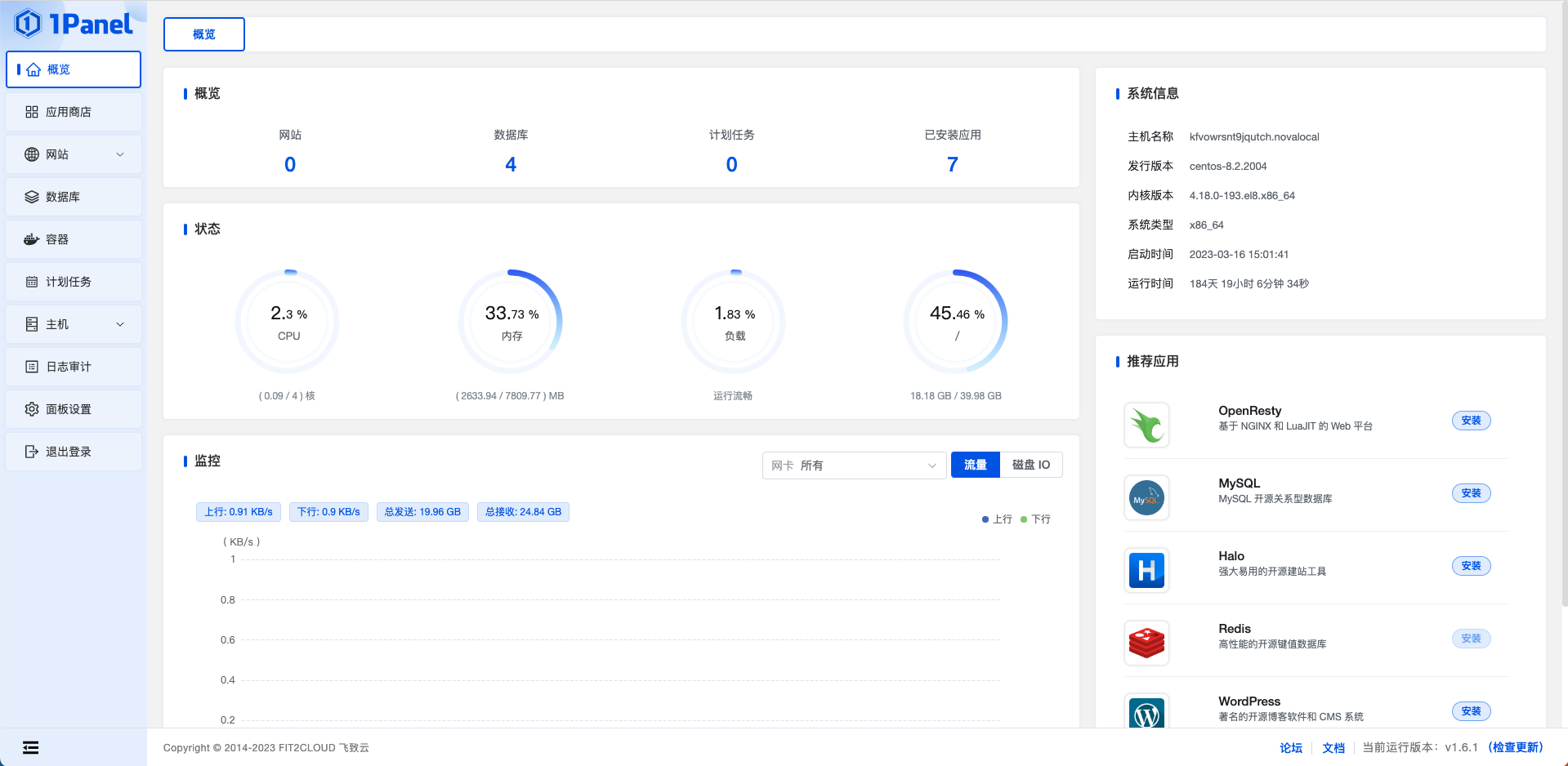Click the CPU usage gauge
Image resolution: width=1568 pixels, height=766 pixels.
coord(288,322)
